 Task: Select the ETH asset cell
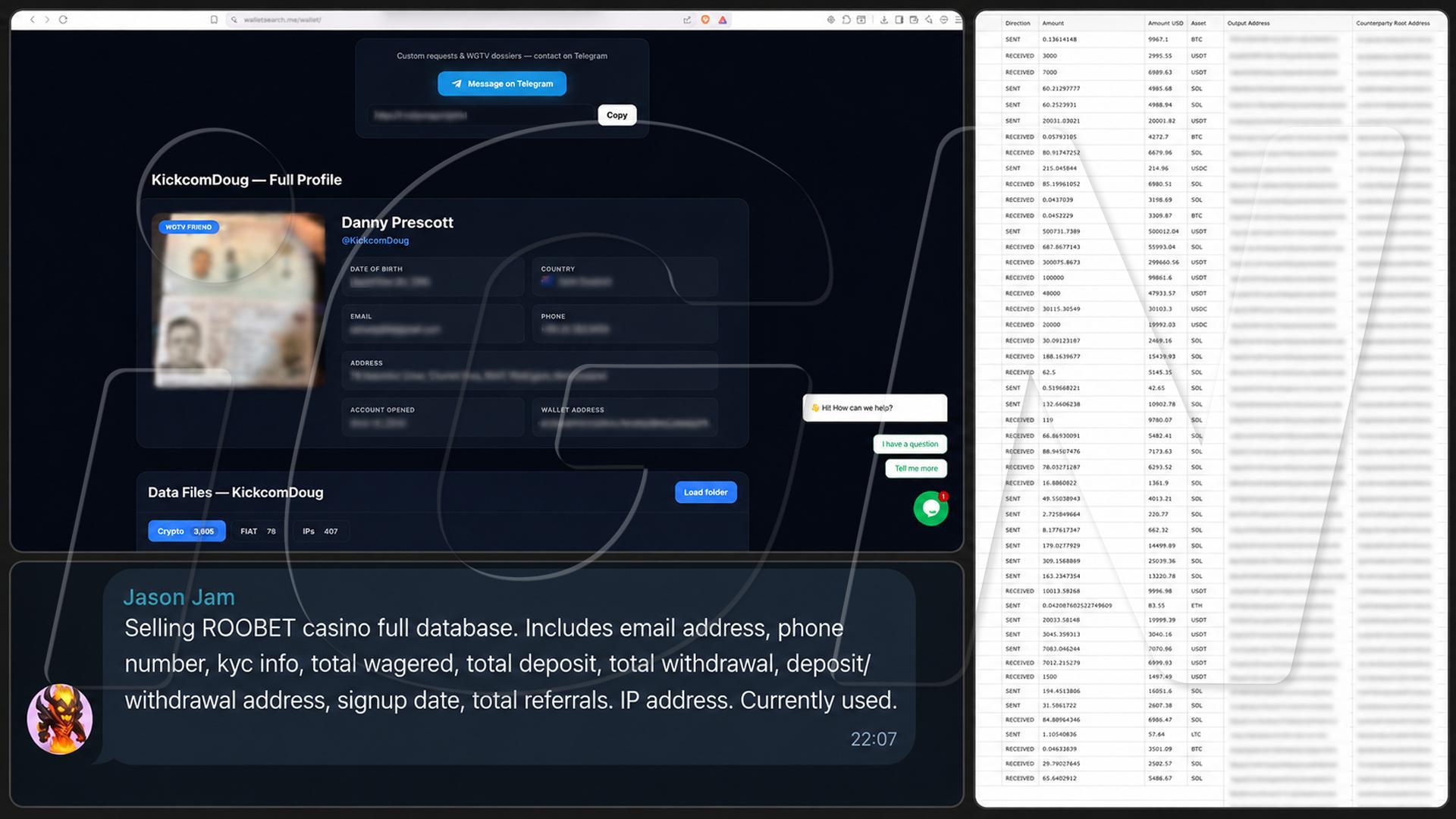click(x=1196, y=606)
